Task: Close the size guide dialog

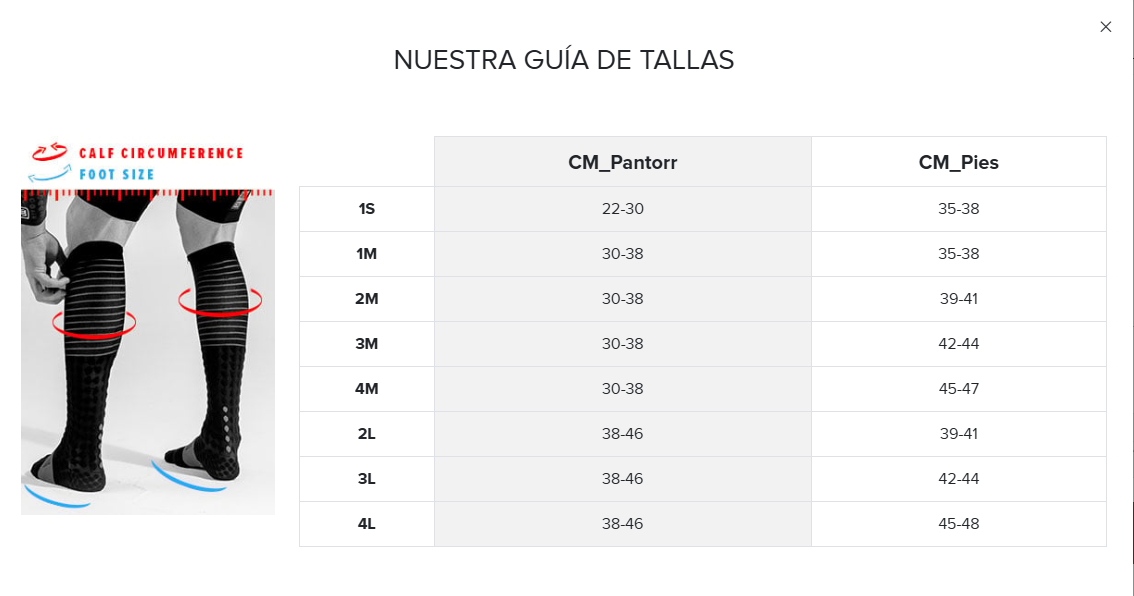Action: pyautogui.click(x=1105, y=27)
